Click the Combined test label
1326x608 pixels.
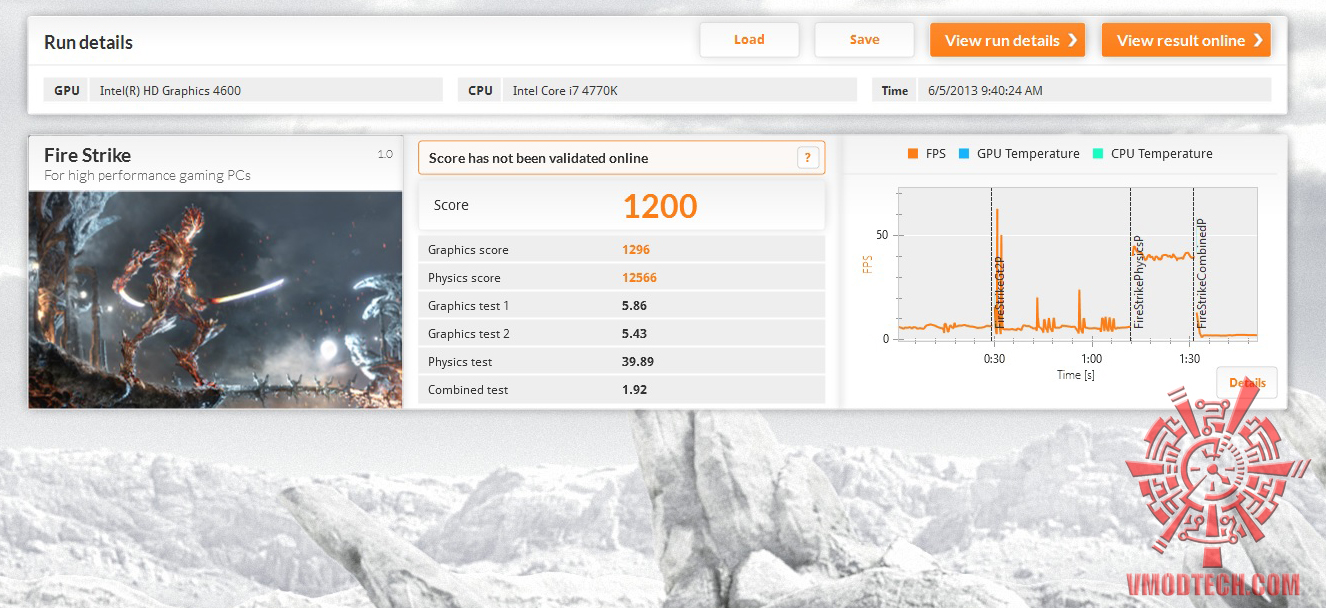click(x=468, y=390)
